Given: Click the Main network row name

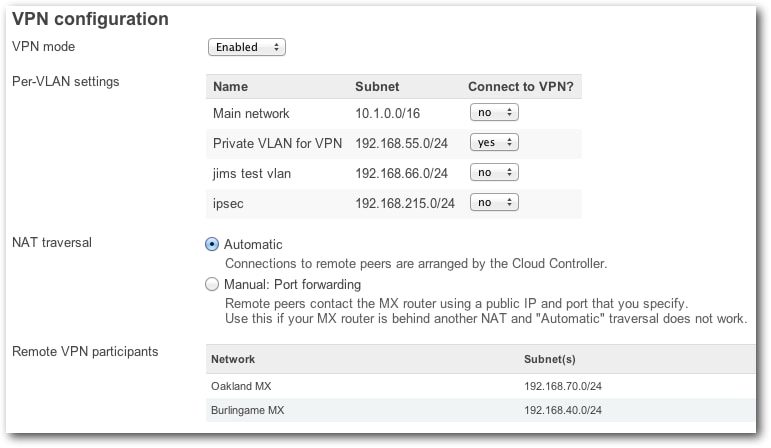Looking at the screenshot, I should (251, 114).
